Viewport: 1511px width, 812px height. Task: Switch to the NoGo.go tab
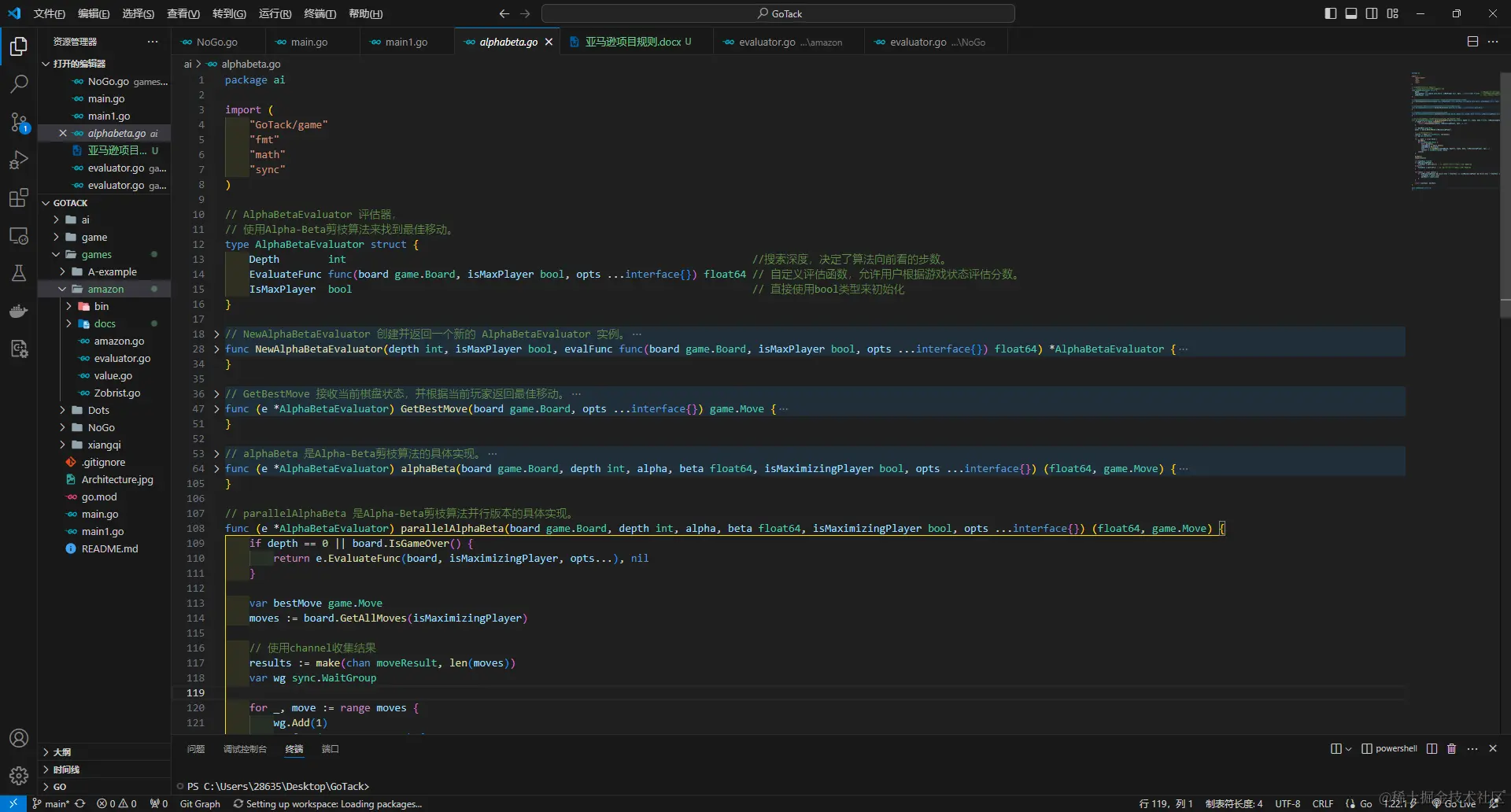pos(216,42)
